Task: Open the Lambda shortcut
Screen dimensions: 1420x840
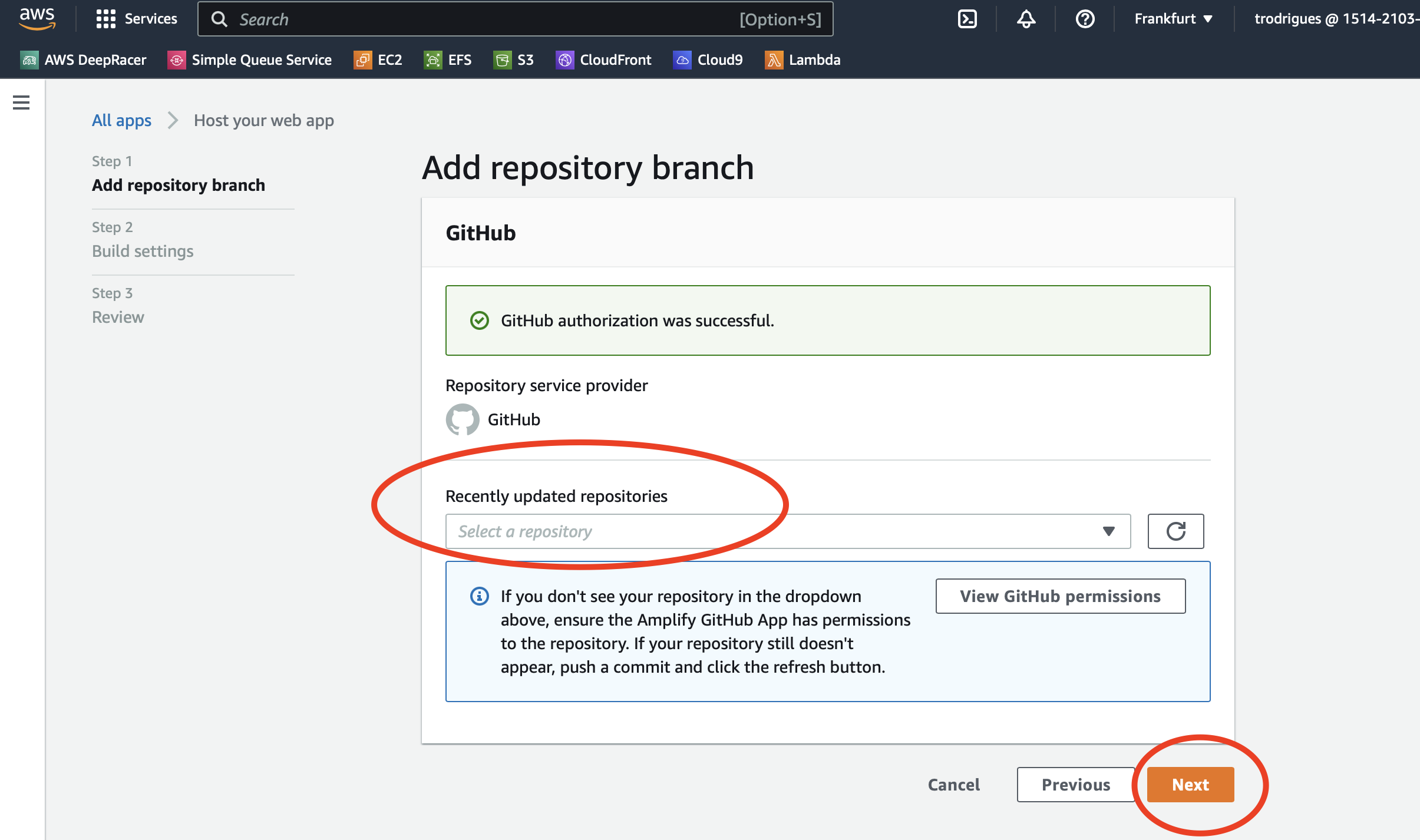Action: 803,59
